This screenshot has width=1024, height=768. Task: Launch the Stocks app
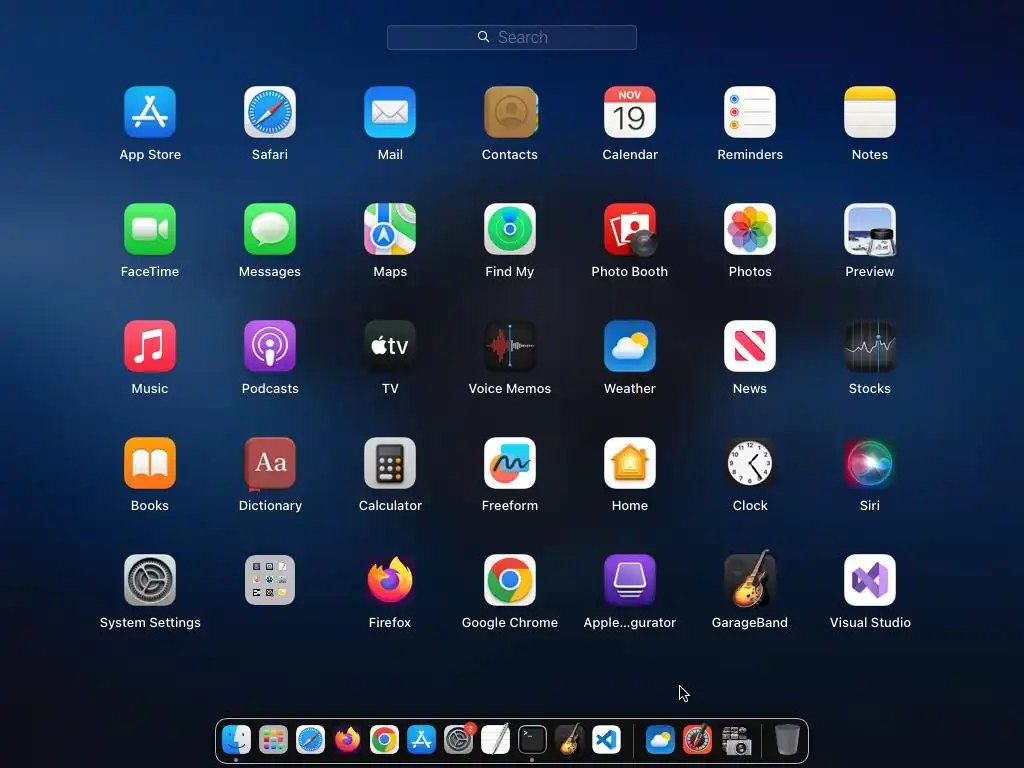click(x=870, y=346)
